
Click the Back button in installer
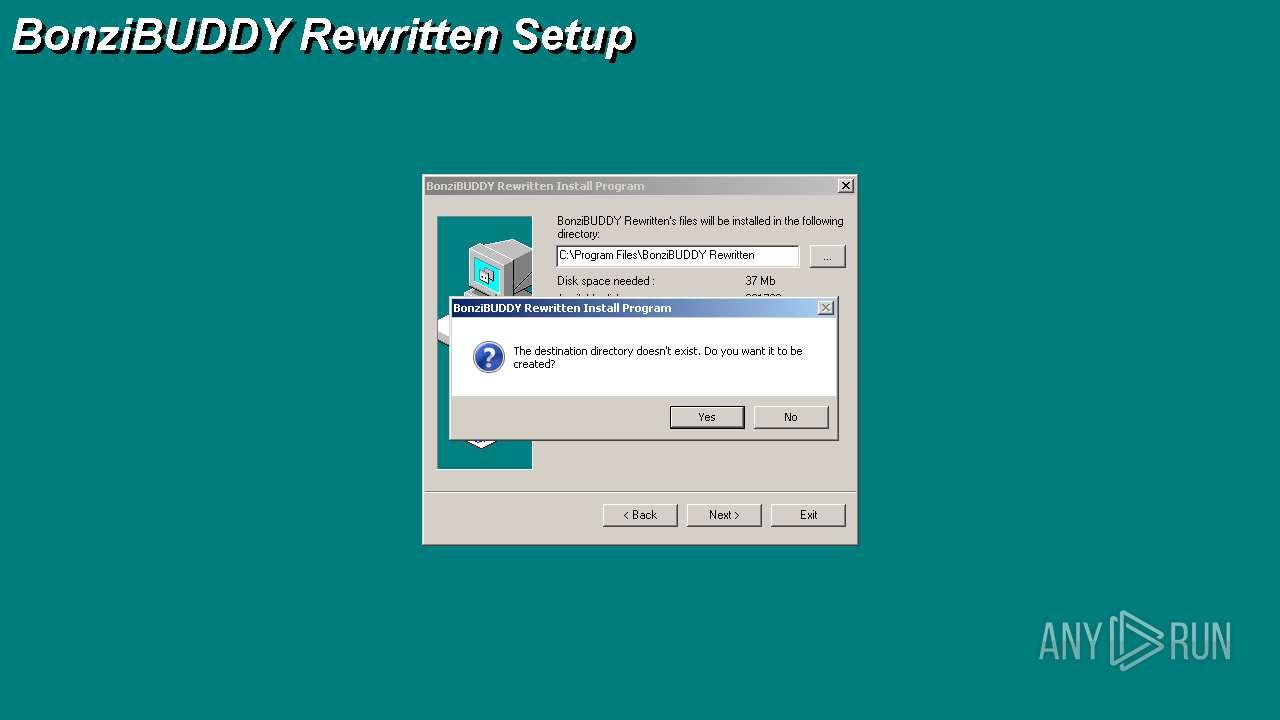tap(640, 515)
